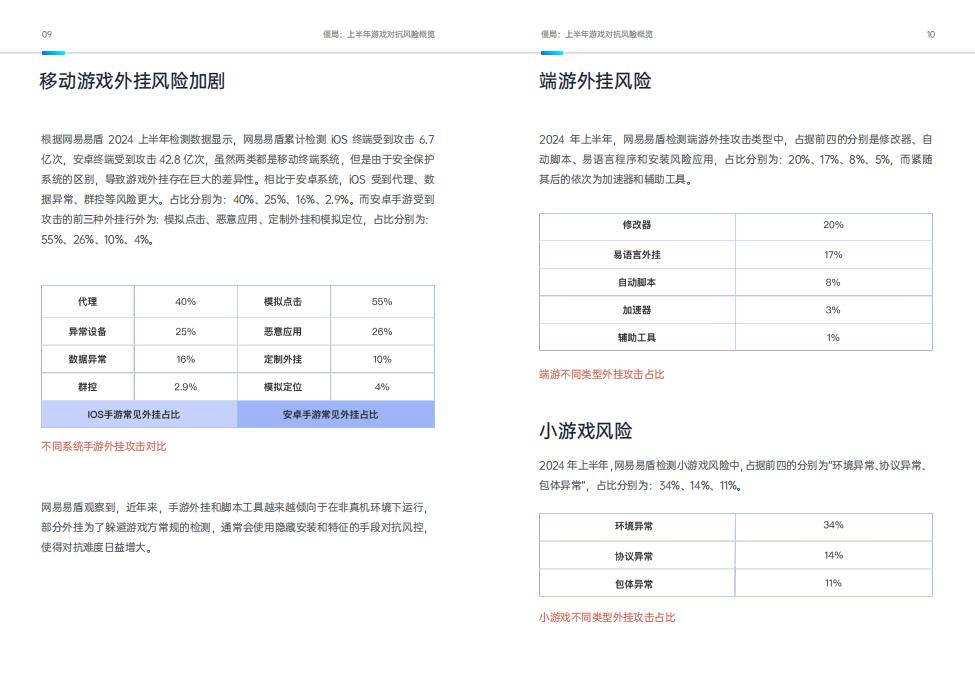Screen dimensions: 975x687
Task: Select the 2.9% cell beside 群控
Action: tap(185, 387)
